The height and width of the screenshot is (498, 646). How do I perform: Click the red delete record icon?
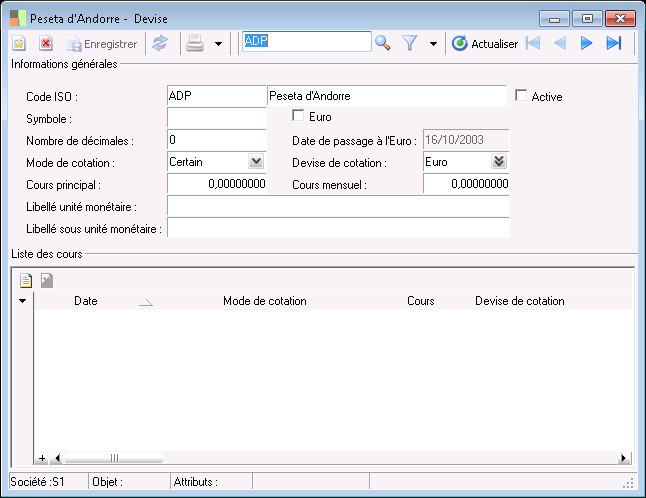pos(46,43)
